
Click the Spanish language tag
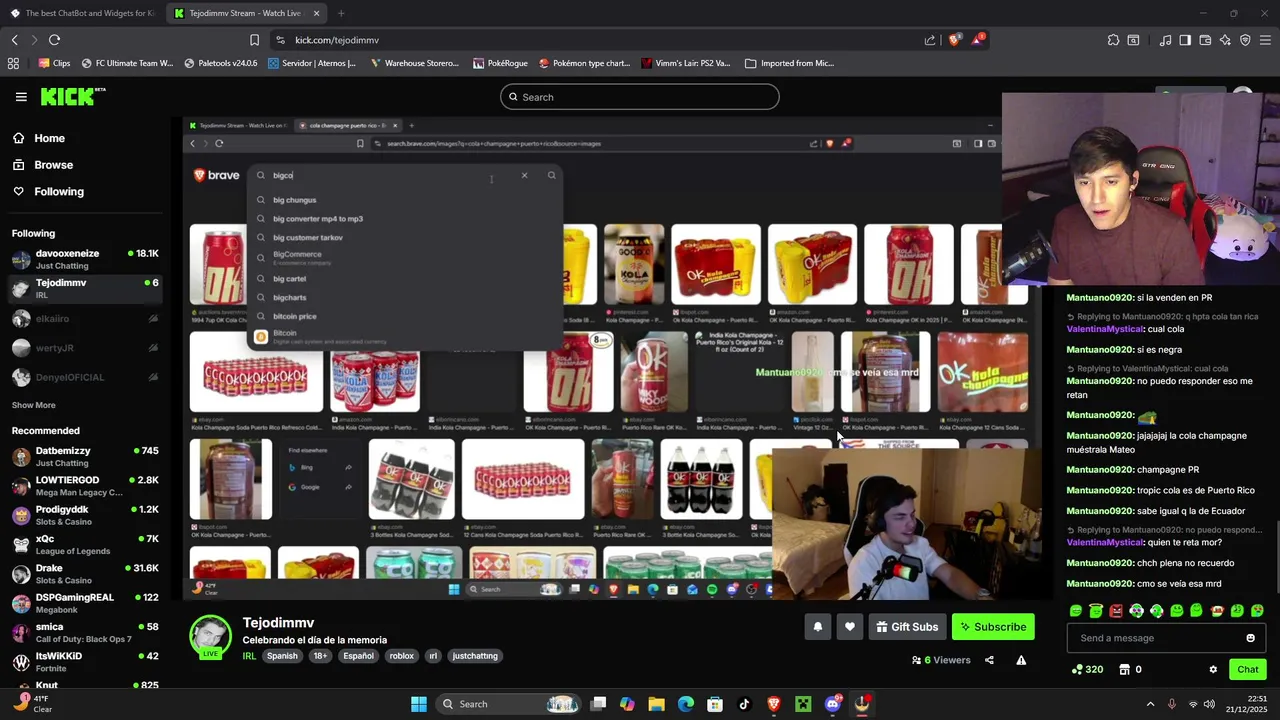pos(282,656)
